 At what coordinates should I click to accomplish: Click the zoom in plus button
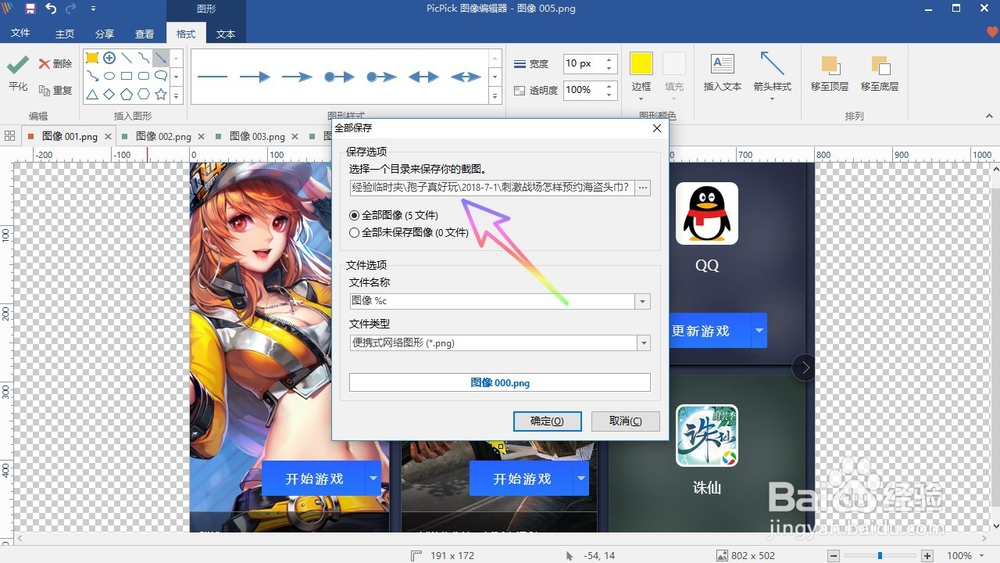pos(927,555)
